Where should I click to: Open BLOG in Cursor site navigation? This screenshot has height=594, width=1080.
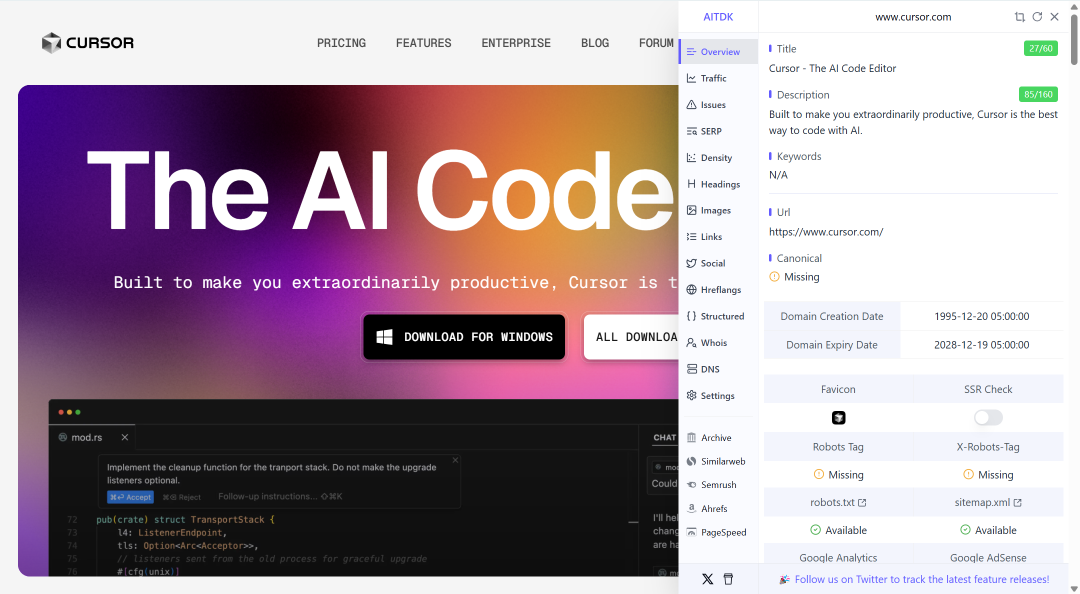coord(594,43)
